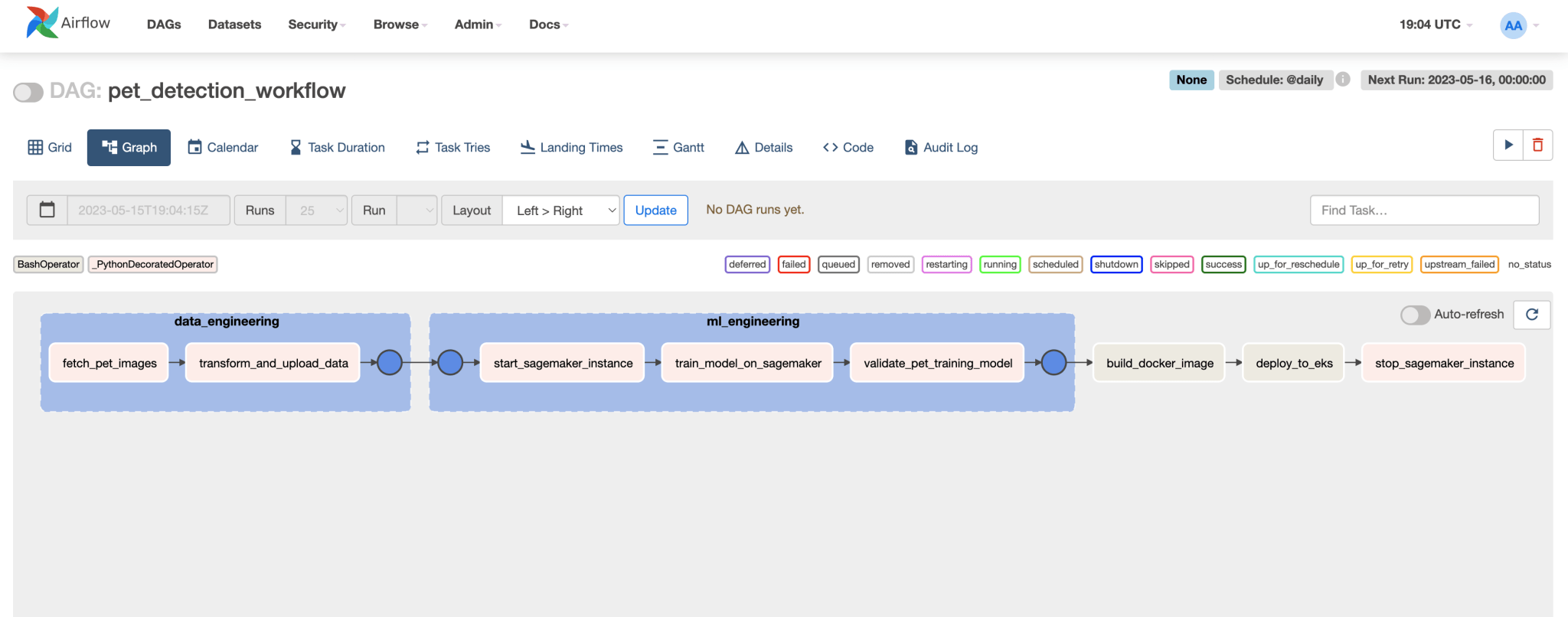Select the deploy_to_eks task node
1568x617 pixels.
pos(1294,363)
